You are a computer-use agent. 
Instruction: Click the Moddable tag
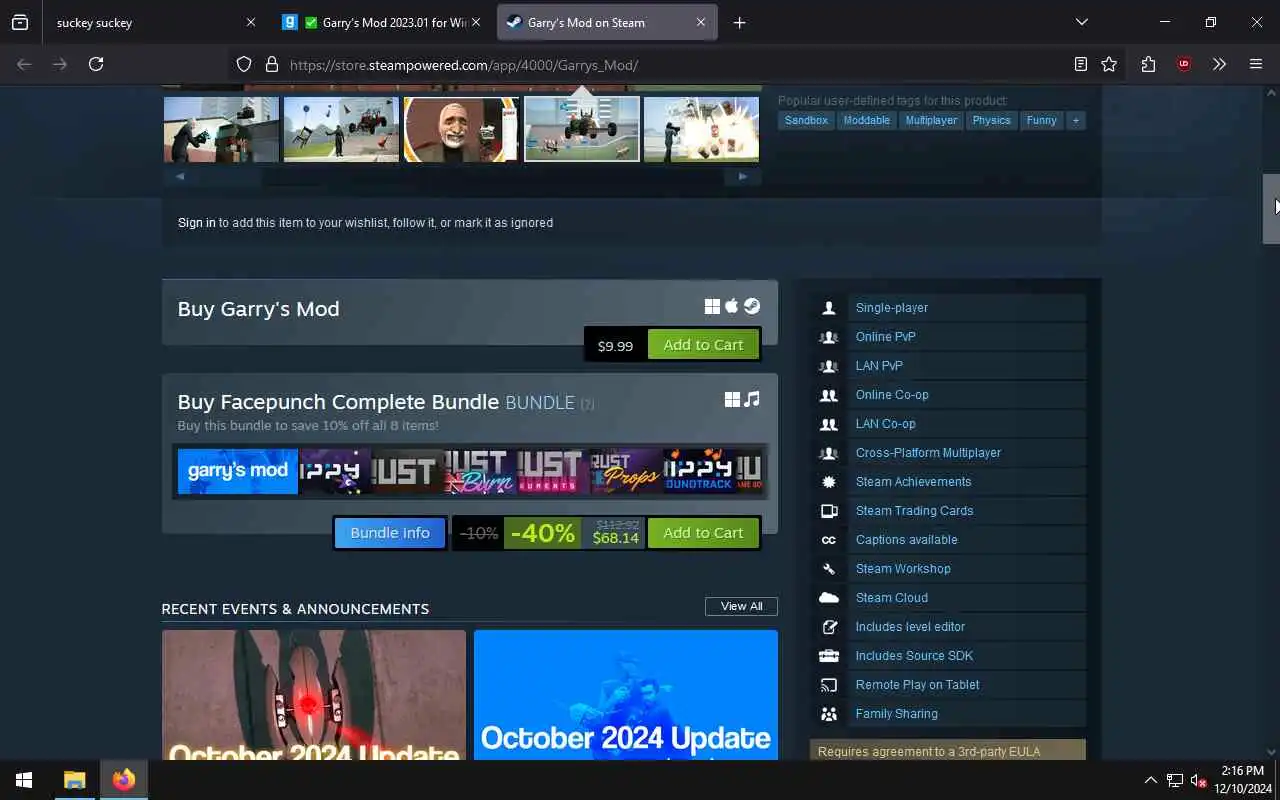pos(866,120)
